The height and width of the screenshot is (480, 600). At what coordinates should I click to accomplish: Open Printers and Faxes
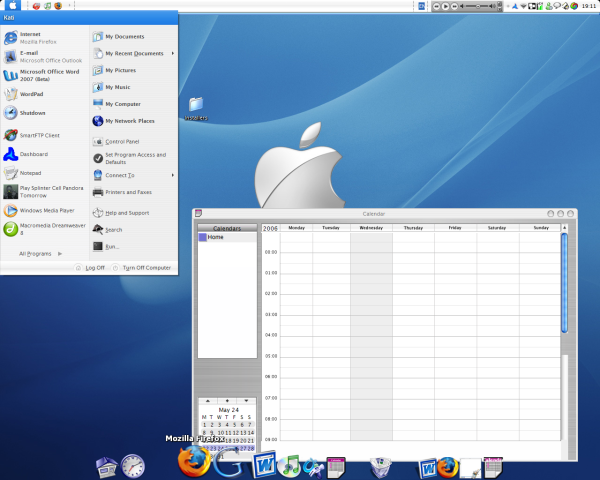[133, 192]
